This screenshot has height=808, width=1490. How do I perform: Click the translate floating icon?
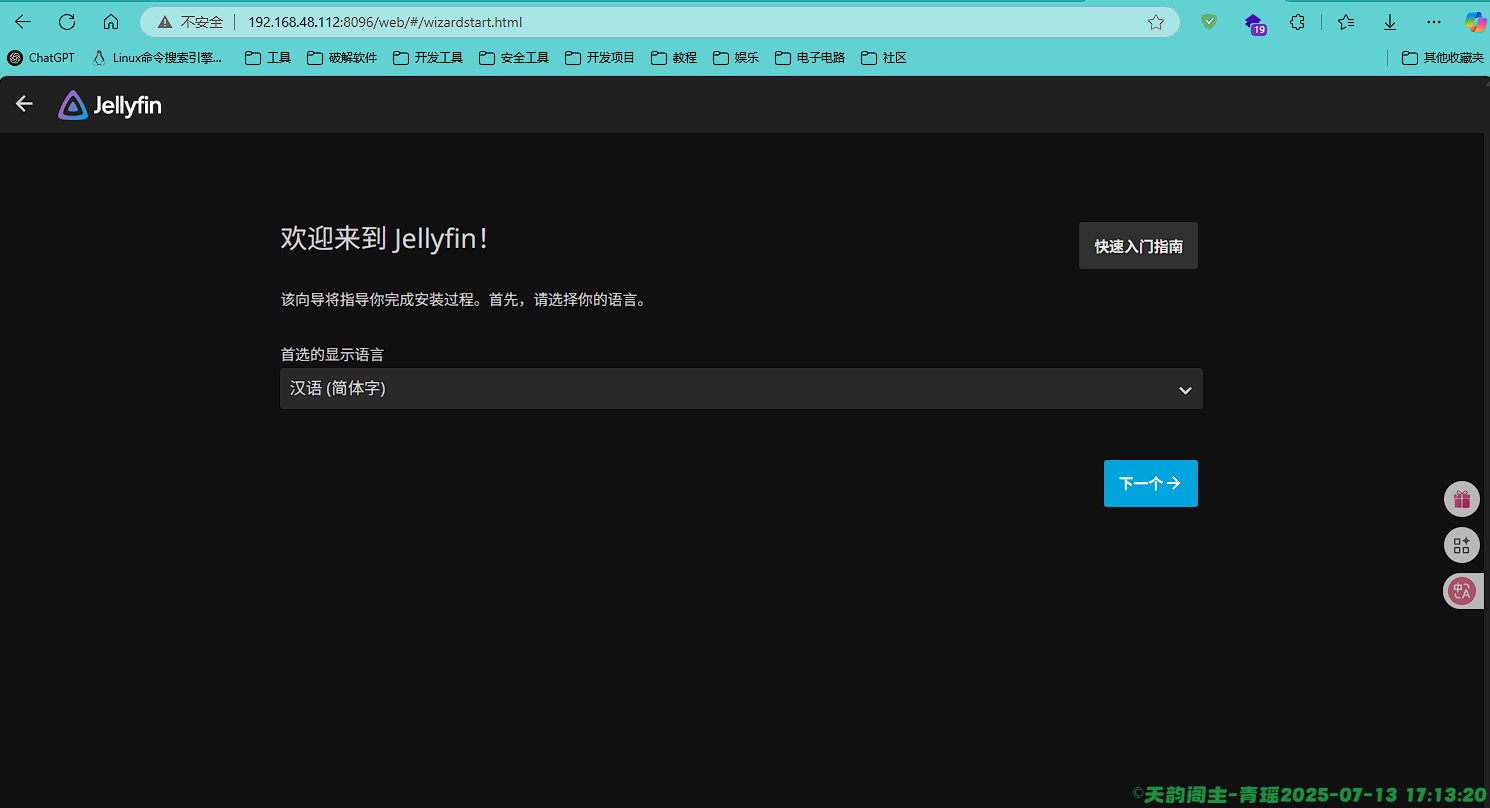1461,591
